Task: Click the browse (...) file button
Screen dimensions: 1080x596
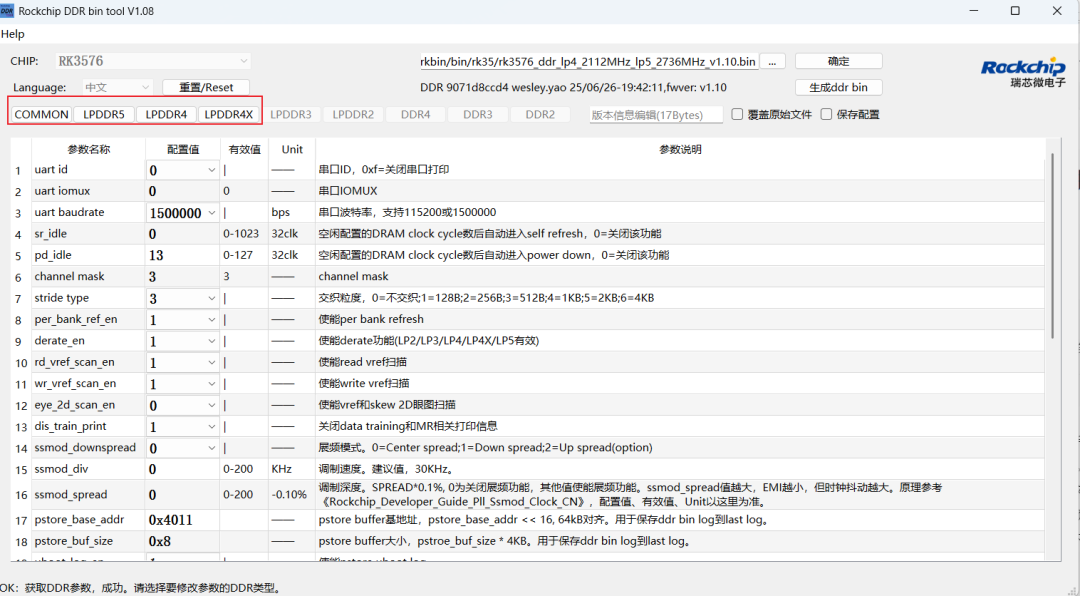Action: (772, 61)
